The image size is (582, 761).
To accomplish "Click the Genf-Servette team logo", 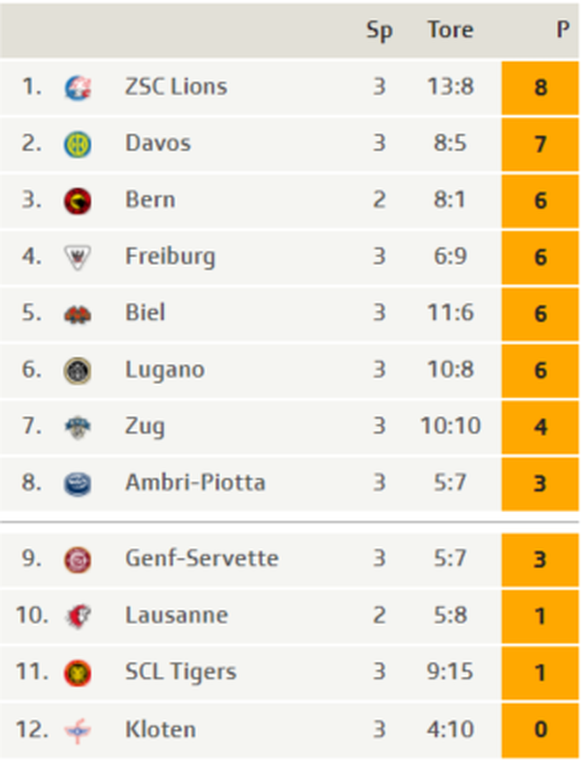I will click(x=78, y=560).
